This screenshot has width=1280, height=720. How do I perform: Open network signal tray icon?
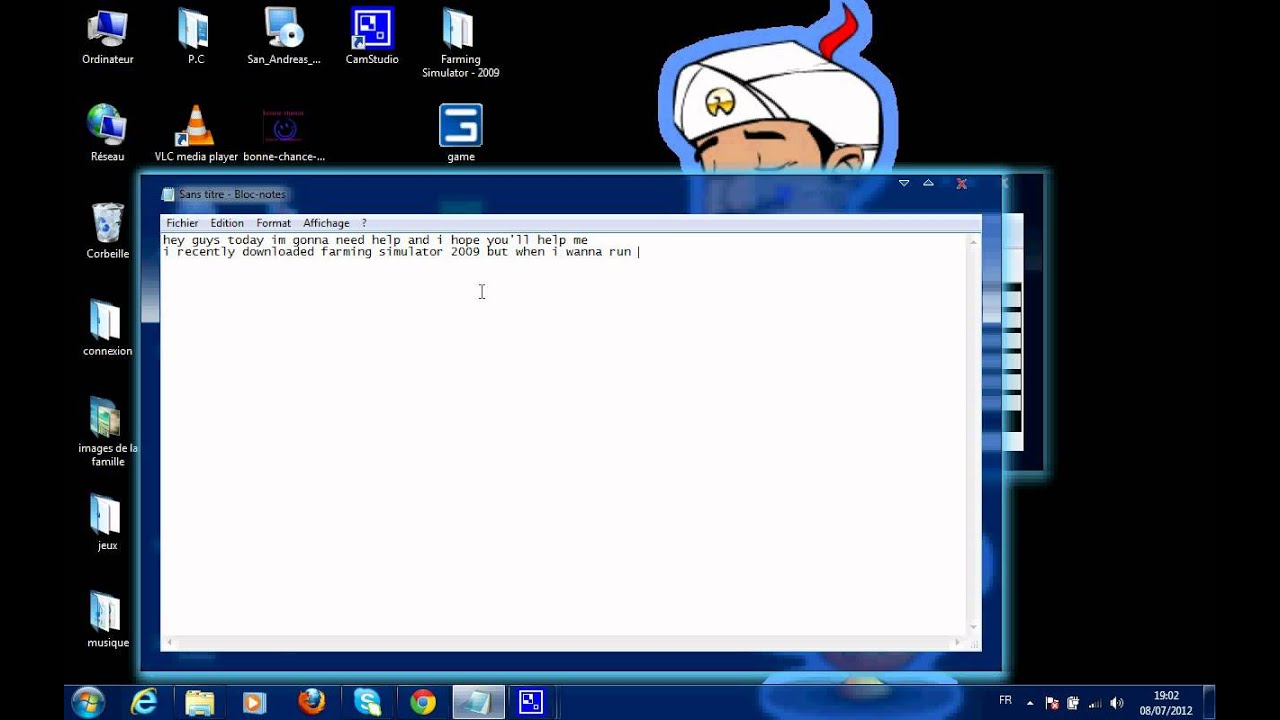click(x=1094, y=703)
